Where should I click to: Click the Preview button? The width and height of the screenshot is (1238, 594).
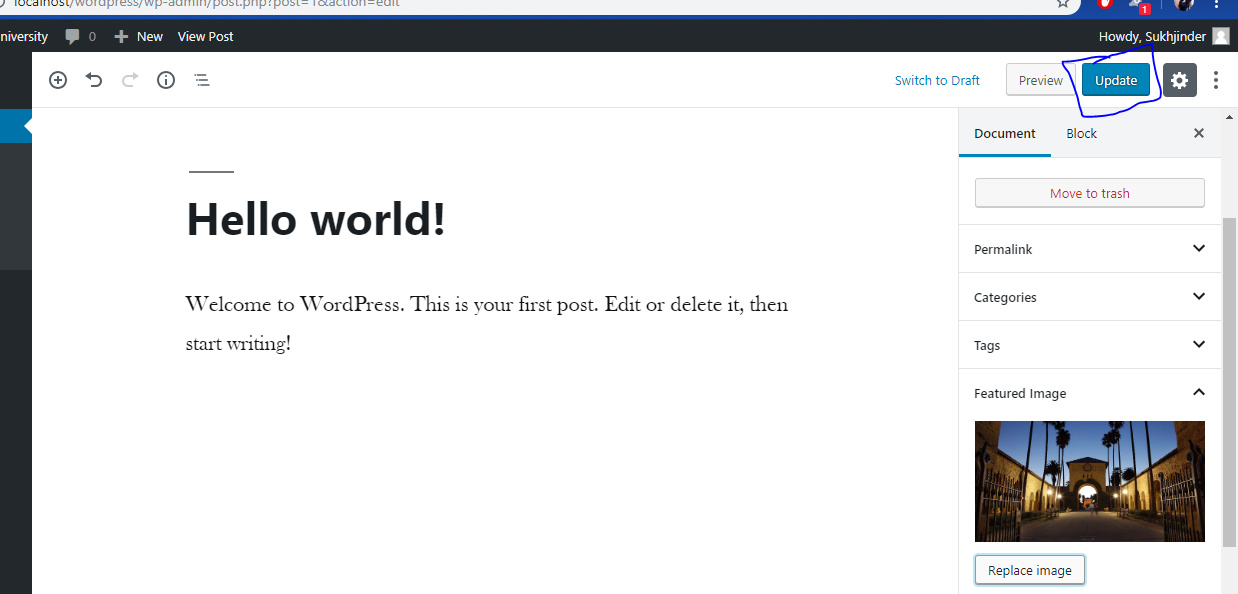1040,80
